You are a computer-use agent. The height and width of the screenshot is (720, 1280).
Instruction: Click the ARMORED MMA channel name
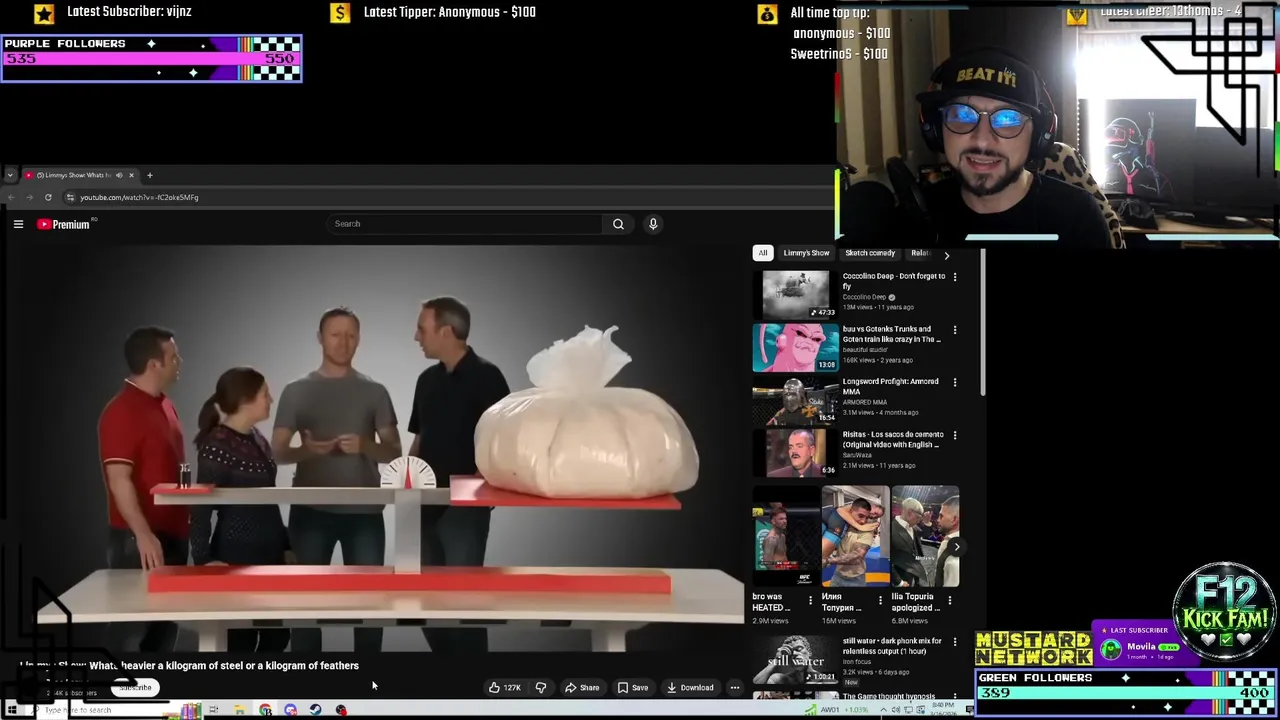[x=865, y=402]
